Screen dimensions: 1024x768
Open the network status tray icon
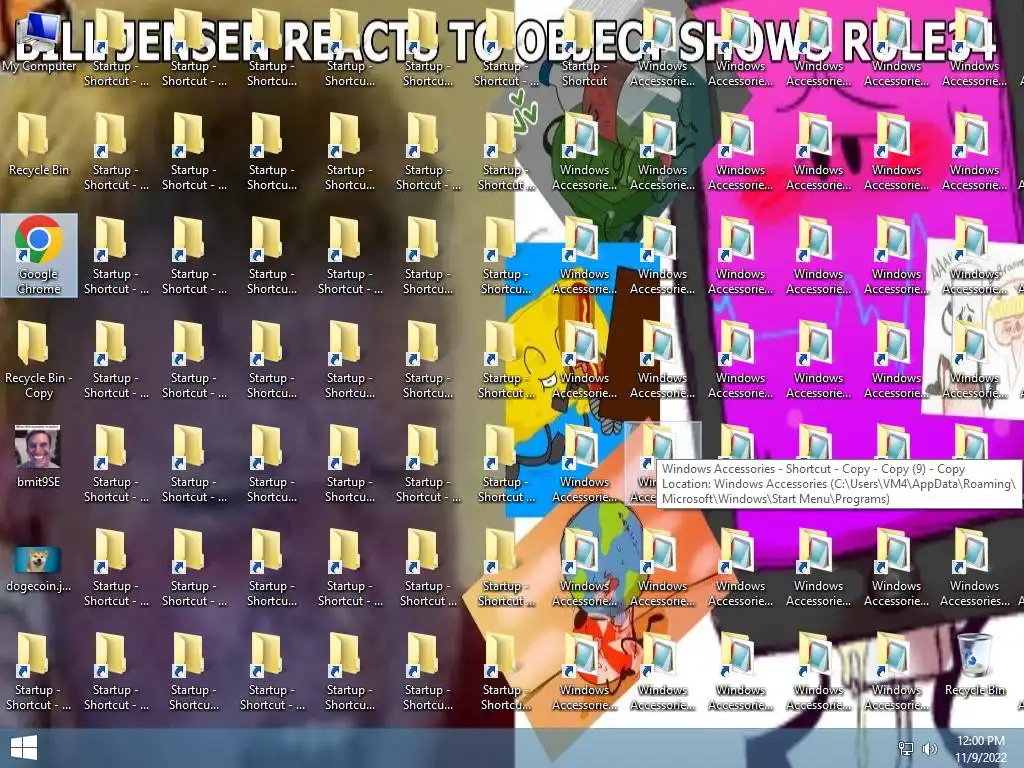point(906,748)
